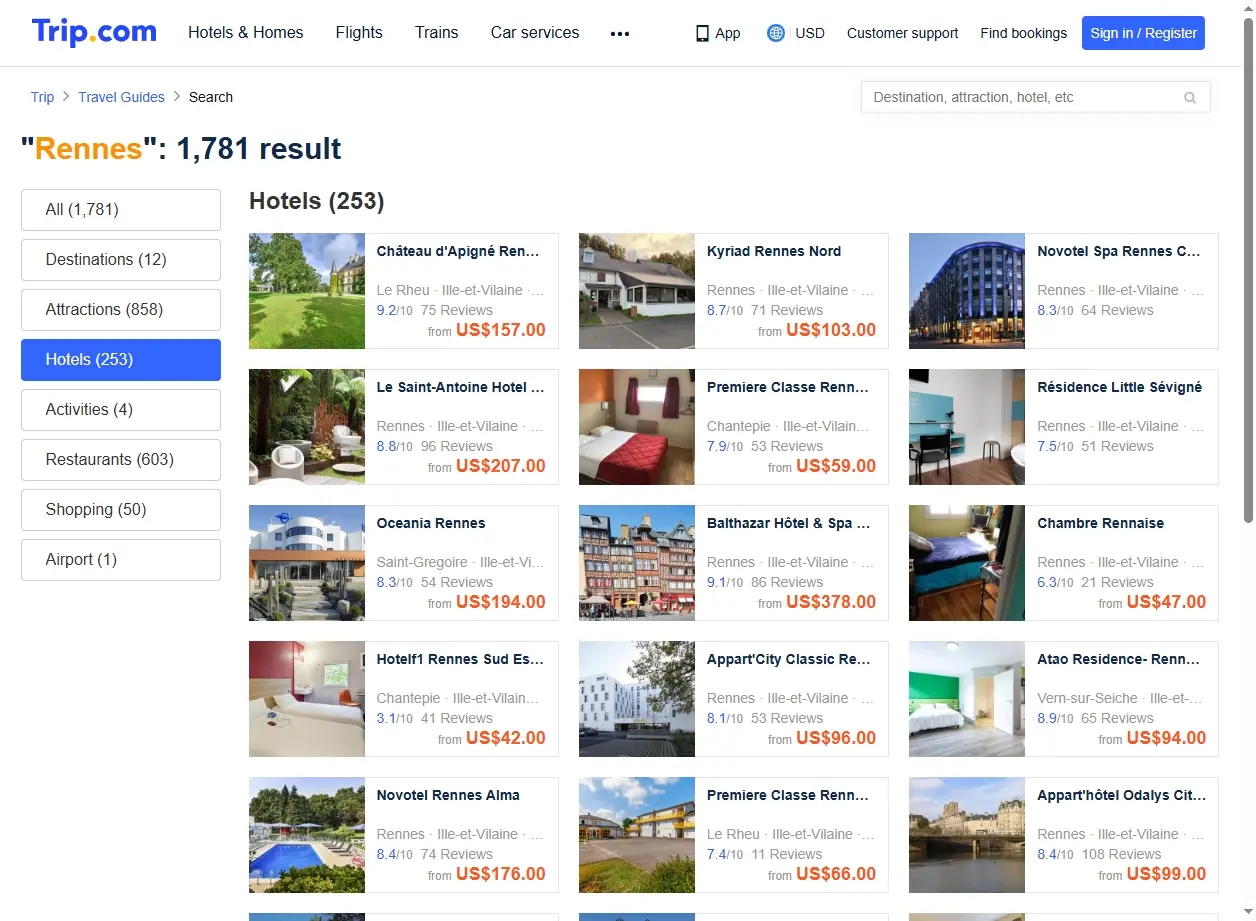Screen dimensions: 1256x921
Task: Open Château d'Apigné hotel photo
Action: coord(307,291)
